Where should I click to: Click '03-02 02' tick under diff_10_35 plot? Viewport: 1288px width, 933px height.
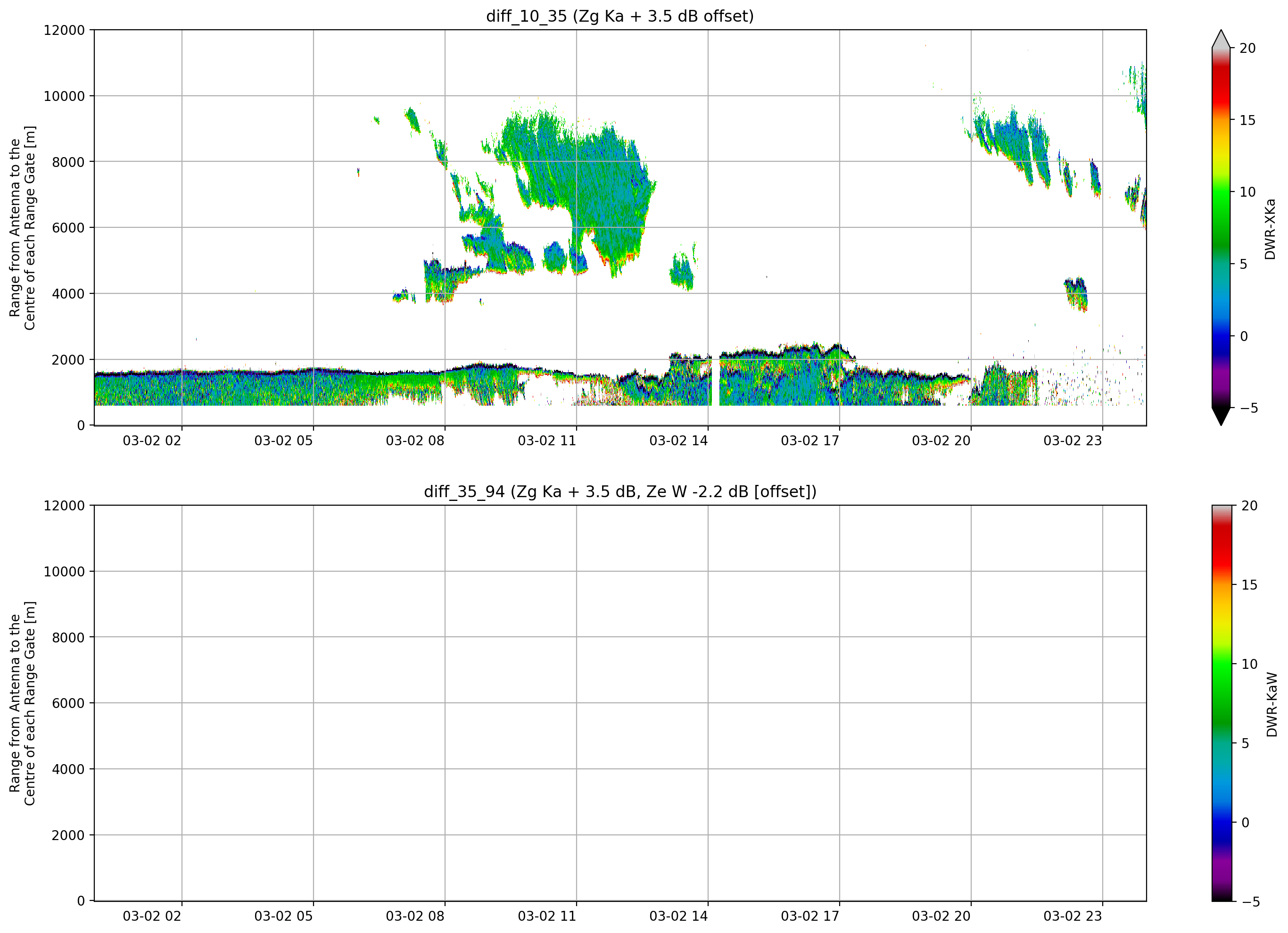pos(152,441)
